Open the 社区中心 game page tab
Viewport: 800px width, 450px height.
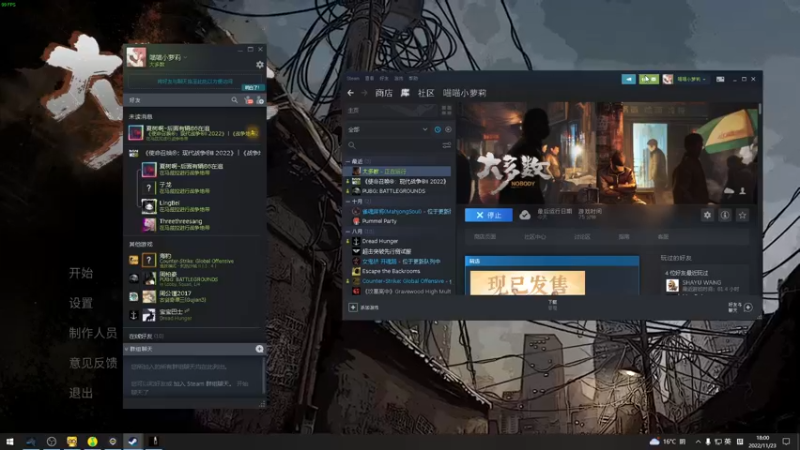(535, 237)
